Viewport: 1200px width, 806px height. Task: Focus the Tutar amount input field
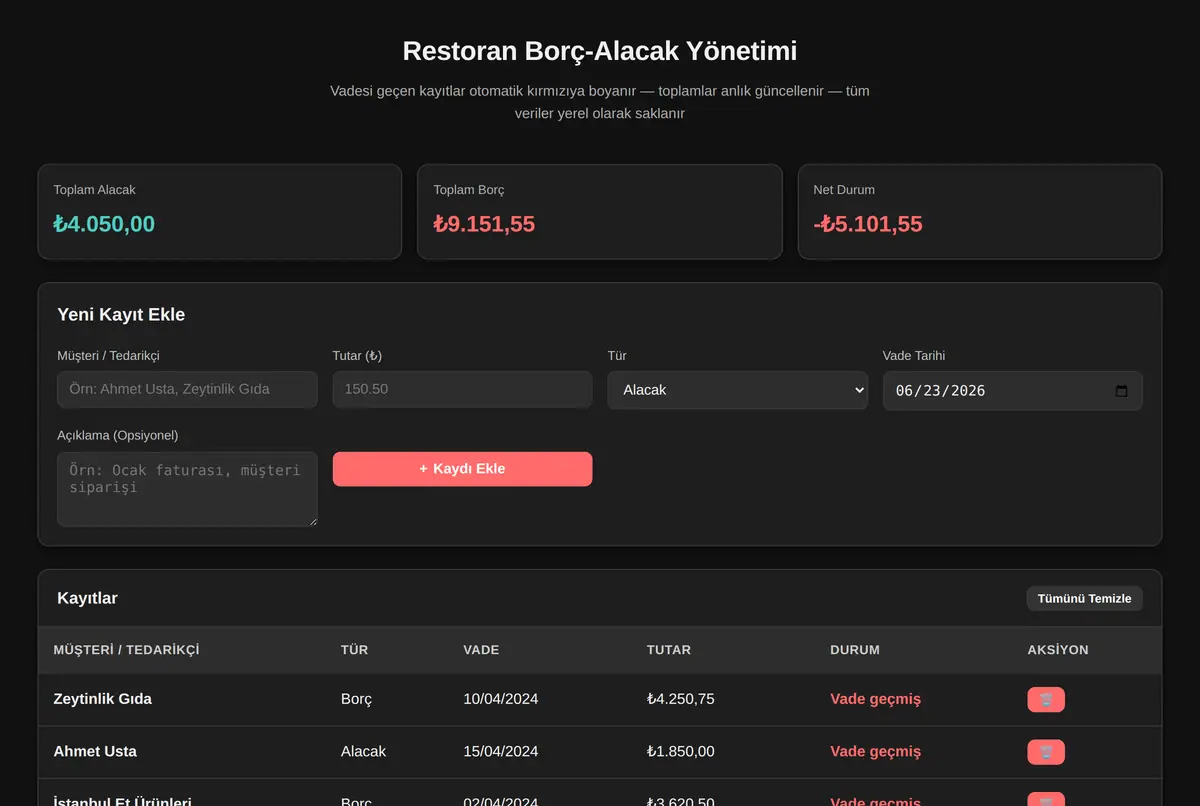coord(462,389)
